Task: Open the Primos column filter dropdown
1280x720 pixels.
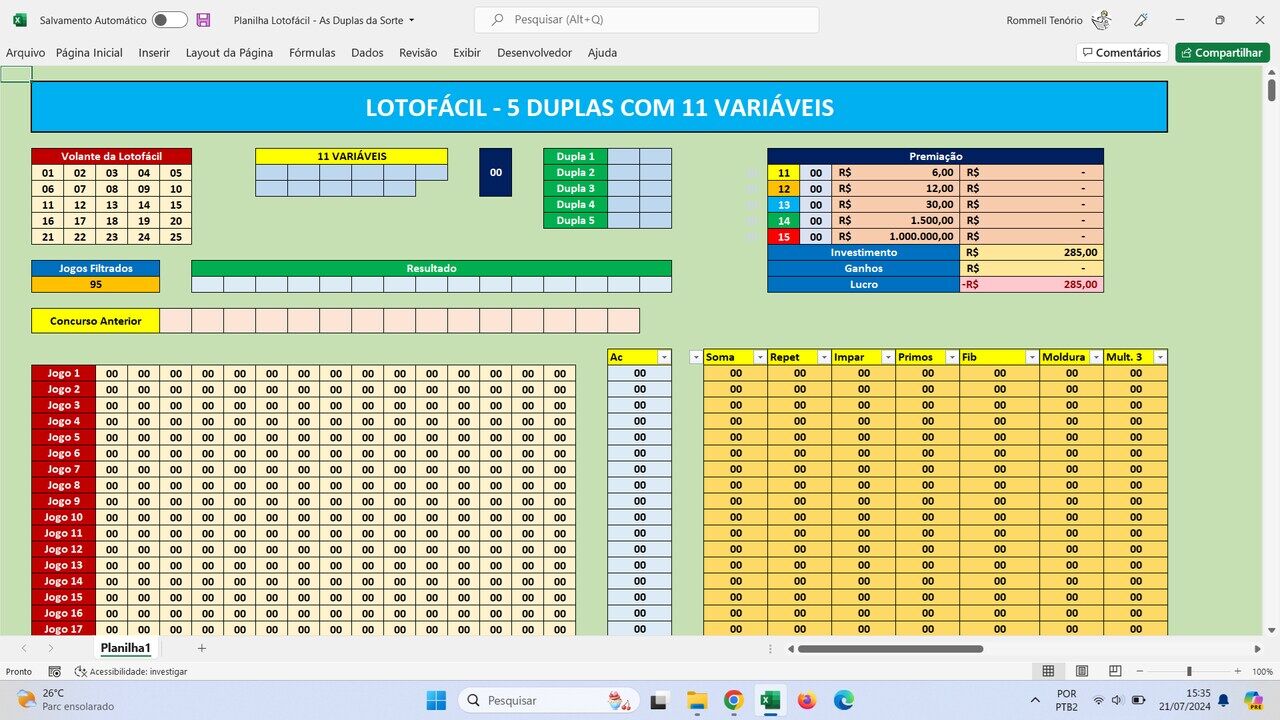Action: click(x=952, y=357)
